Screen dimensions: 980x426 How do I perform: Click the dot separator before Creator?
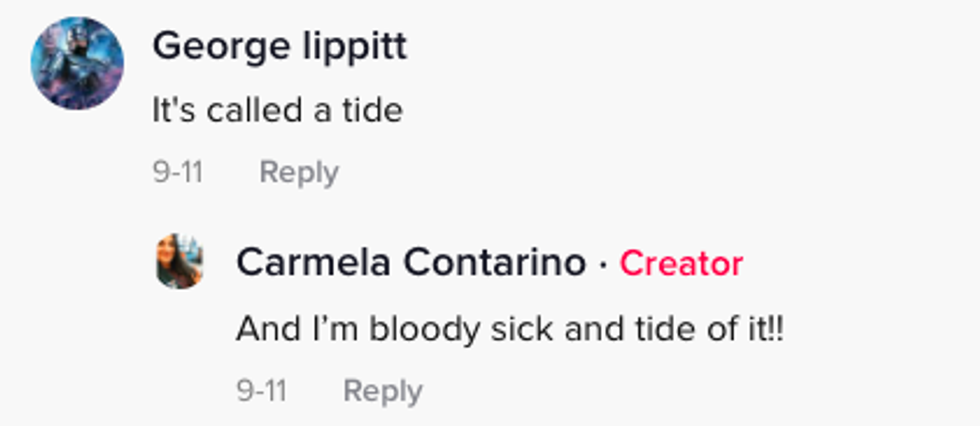603,264
